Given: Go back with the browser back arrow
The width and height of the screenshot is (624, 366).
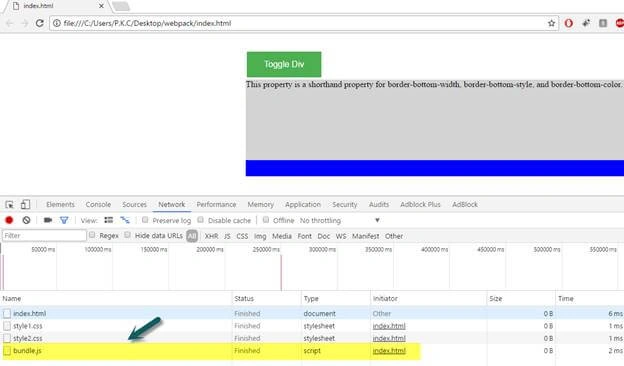Looking at the screenshot, I should coord(10,23).
